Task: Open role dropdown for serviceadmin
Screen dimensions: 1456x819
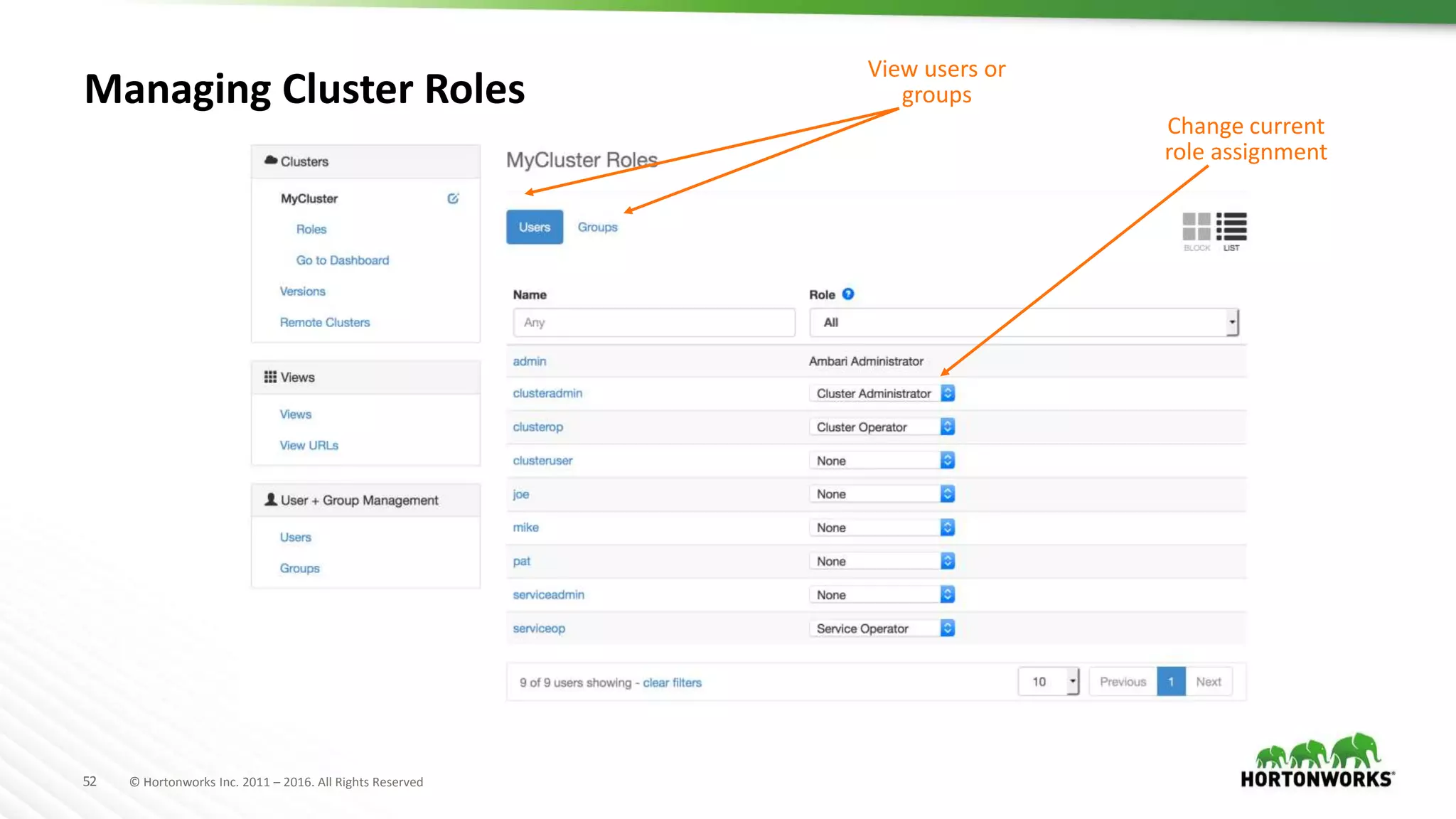Action: tap(882, 594)
